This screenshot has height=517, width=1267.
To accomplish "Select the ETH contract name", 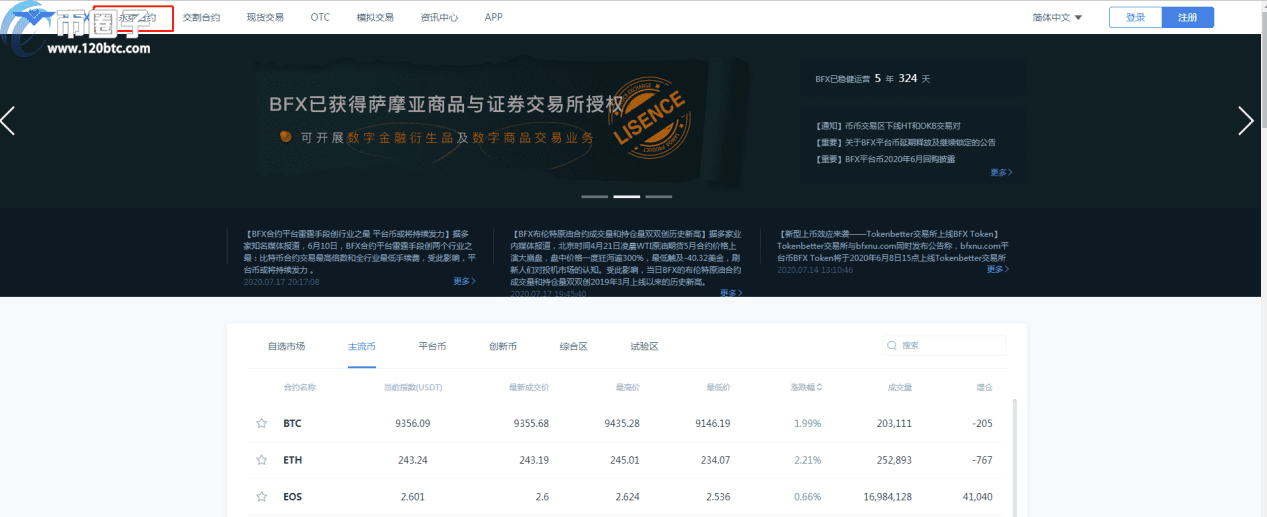I will click(x=292, y=460).
